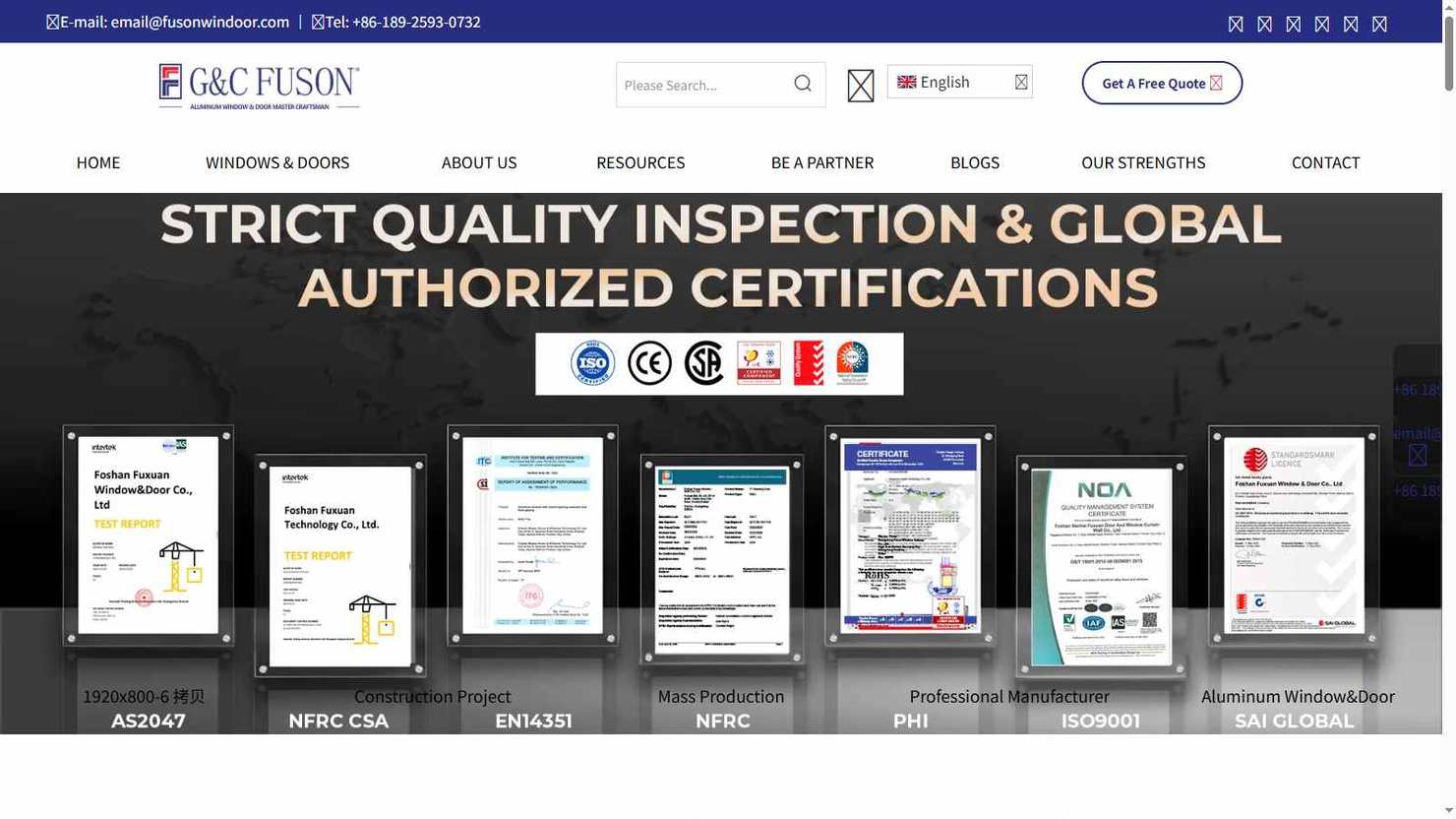Click the page scrollbar up arrow
The image size is (1456, 819).
pyautogui.click(x=1449, y=8)
